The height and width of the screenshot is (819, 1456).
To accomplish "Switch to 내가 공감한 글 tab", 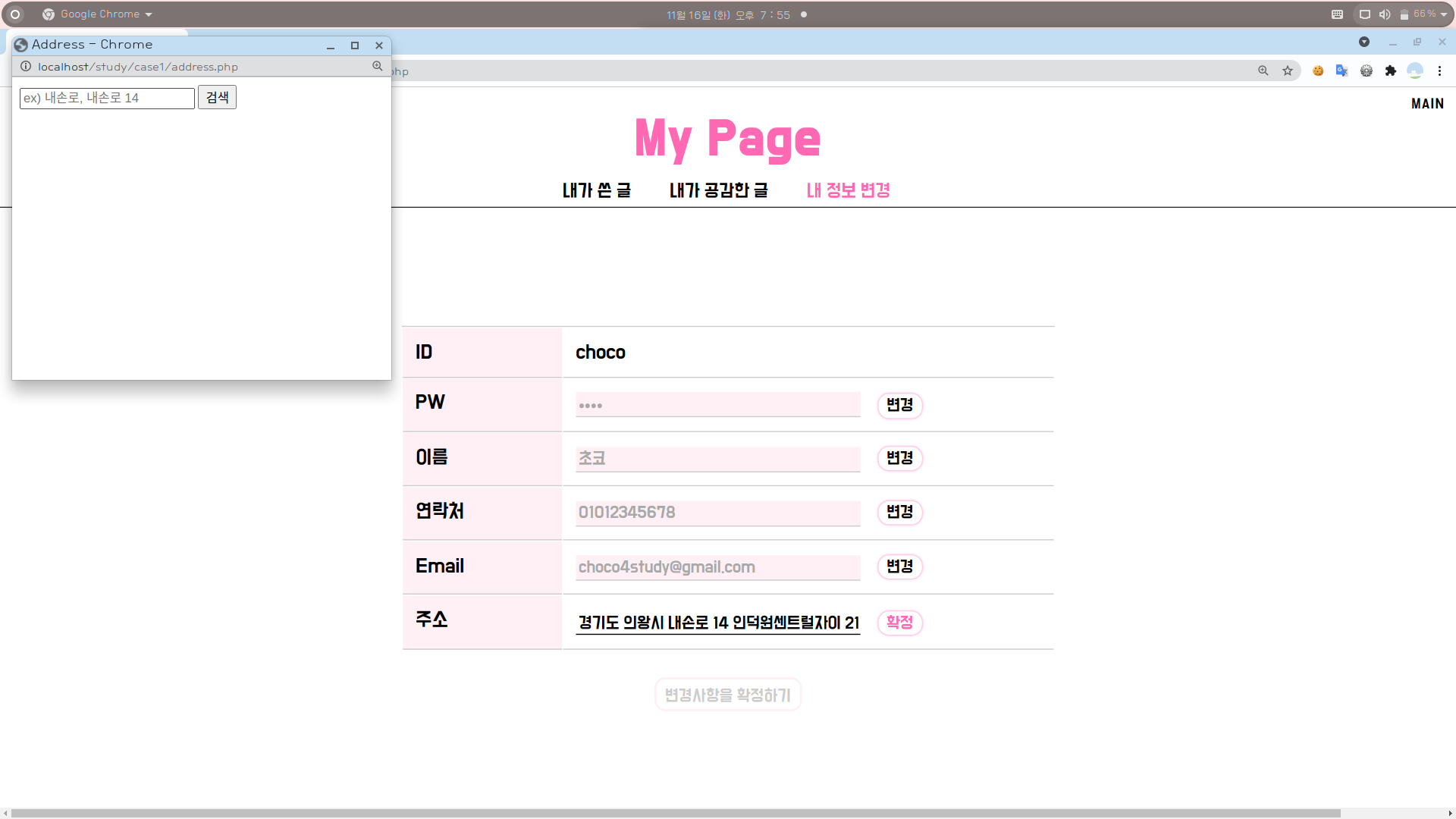I will 718,190.
